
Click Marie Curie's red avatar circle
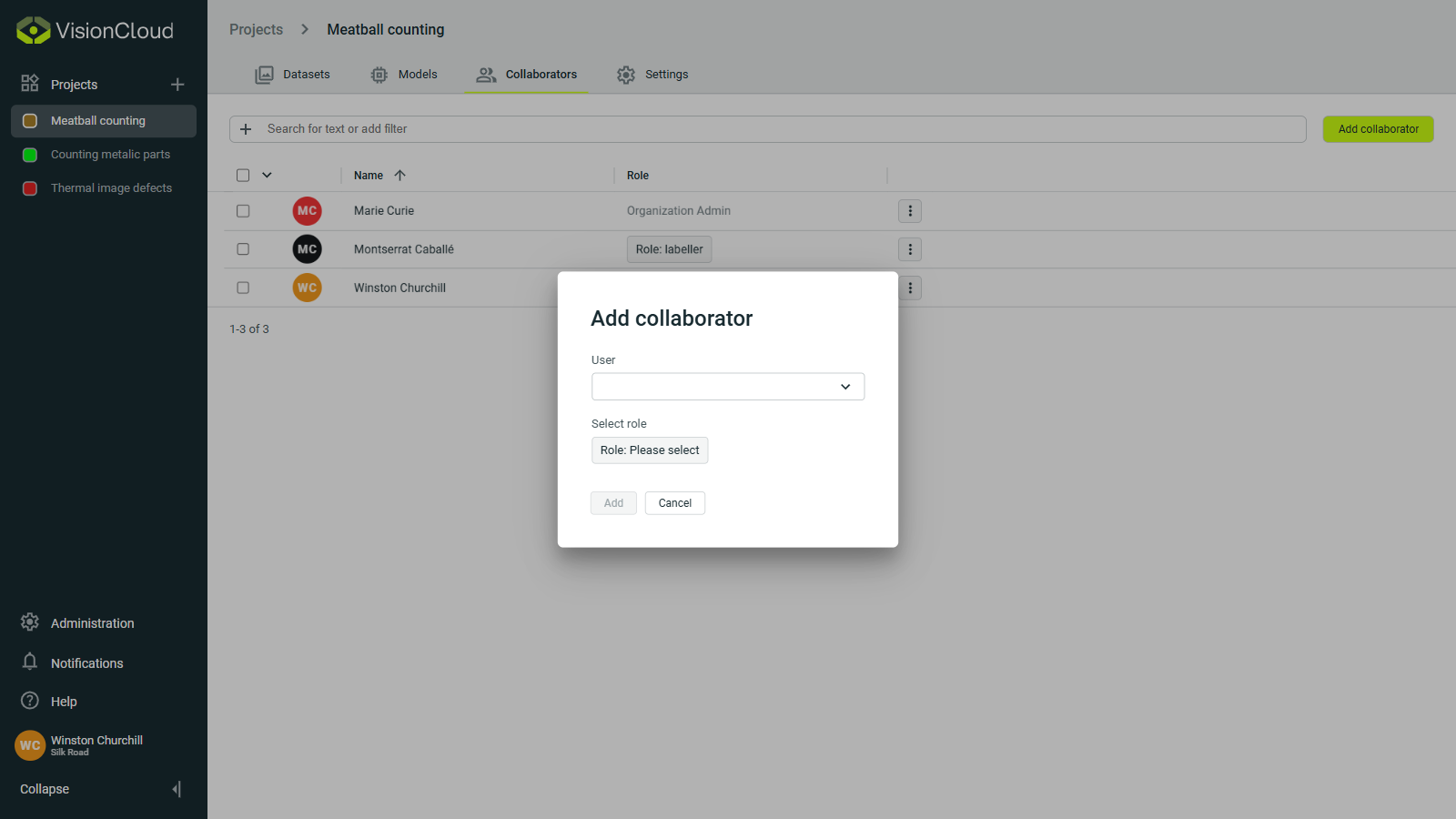[x=307, y=210]
